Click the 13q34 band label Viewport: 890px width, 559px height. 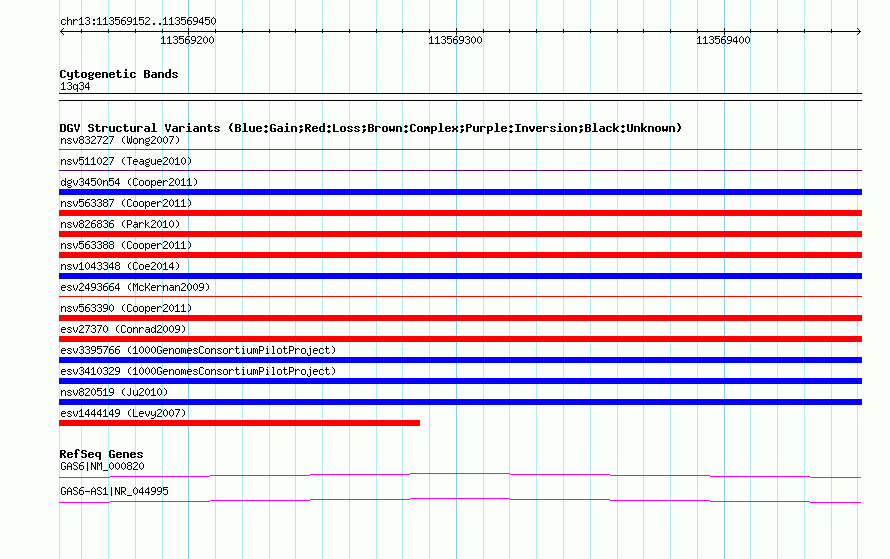pyautogui.click(x=75, y=86)
